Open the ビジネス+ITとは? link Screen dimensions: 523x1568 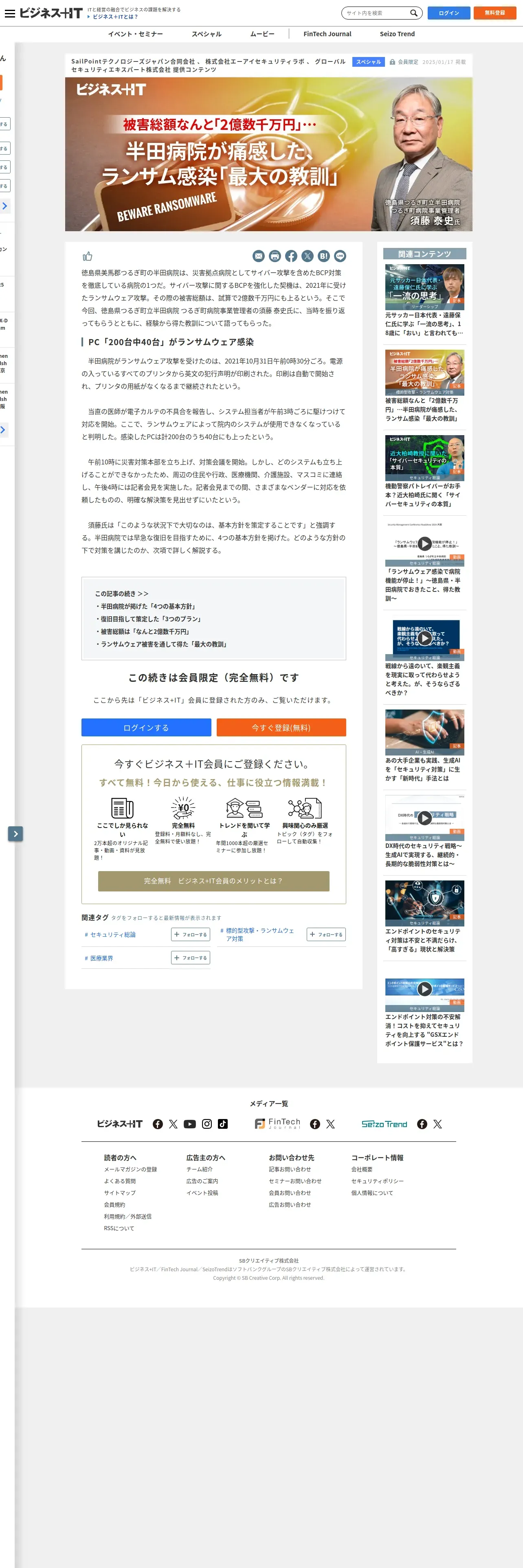tap(115, 17)
